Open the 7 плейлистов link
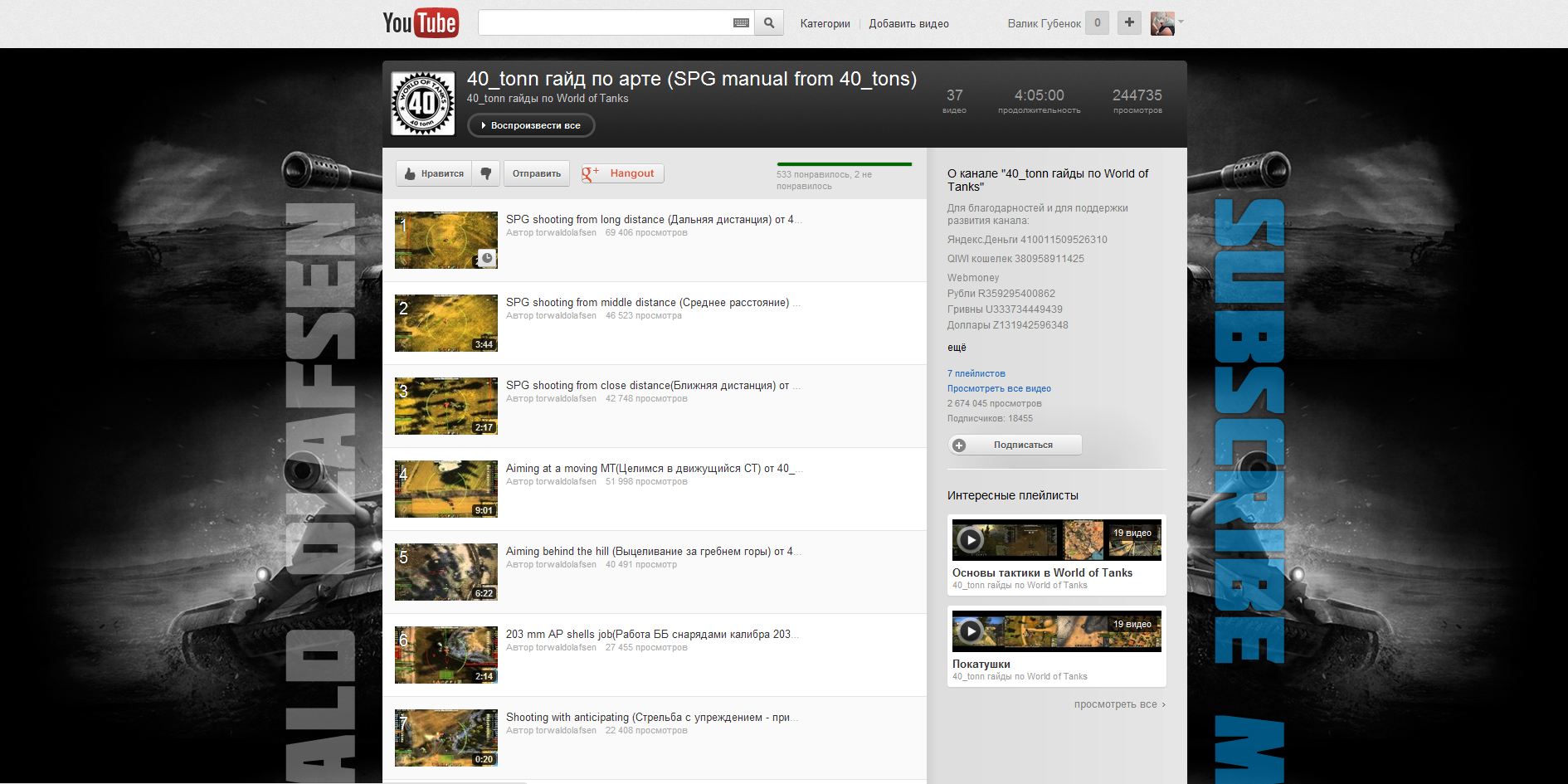Viewport: 1568px width, 784px height. [976, 373]
